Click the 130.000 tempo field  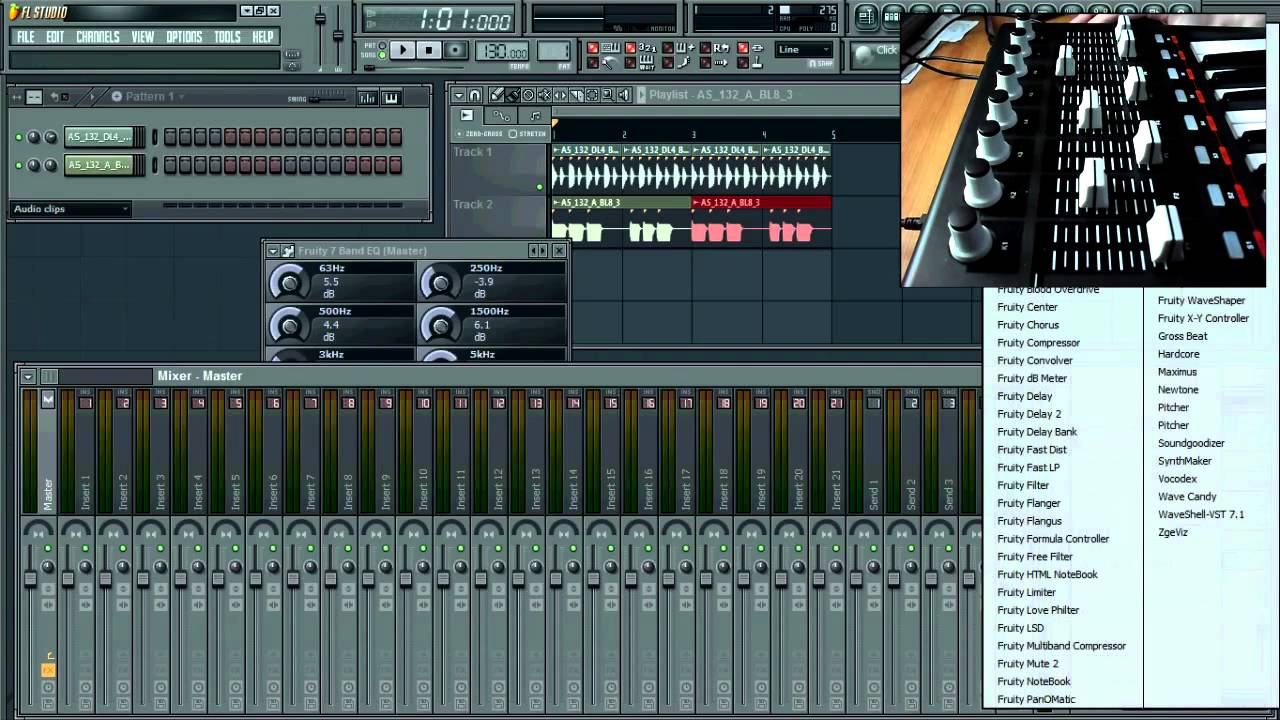[x=504, y=52]
